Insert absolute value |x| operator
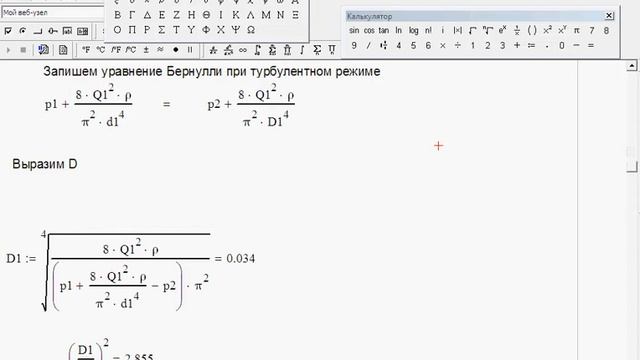This screenshot has height=360, width=640. [x=458, y=30]
